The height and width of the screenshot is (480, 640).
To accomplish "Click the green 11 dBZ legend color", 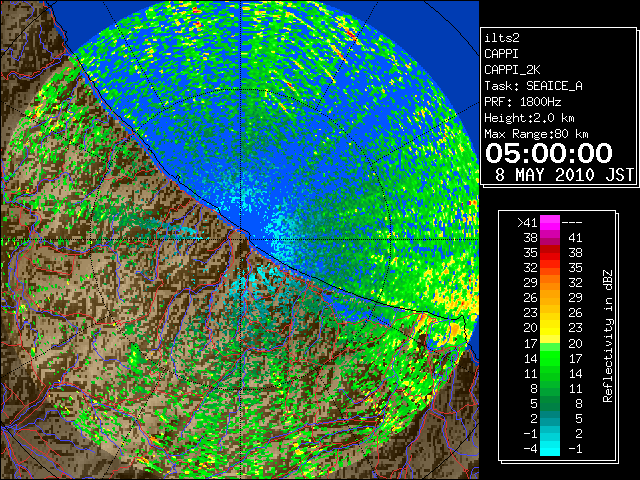I will click(550, 373).
